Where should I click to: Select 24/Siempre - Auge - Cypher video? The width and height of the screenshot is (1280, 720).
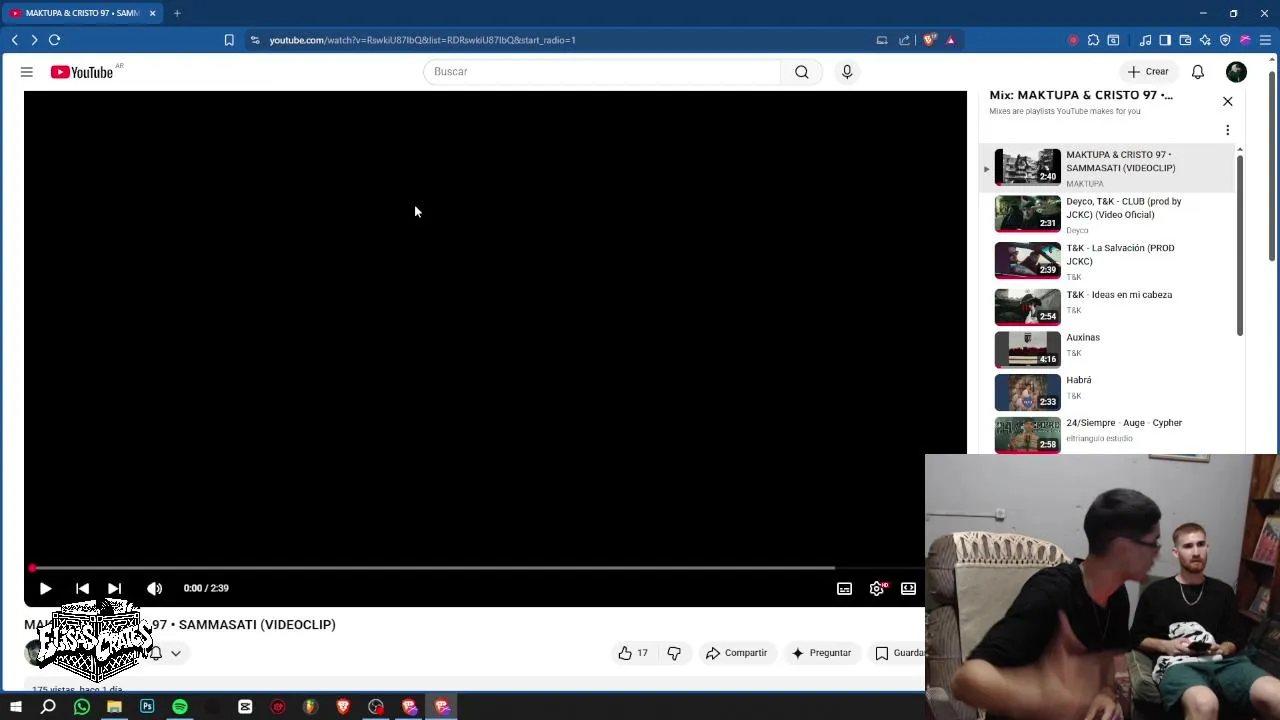tap(1108, 435)
